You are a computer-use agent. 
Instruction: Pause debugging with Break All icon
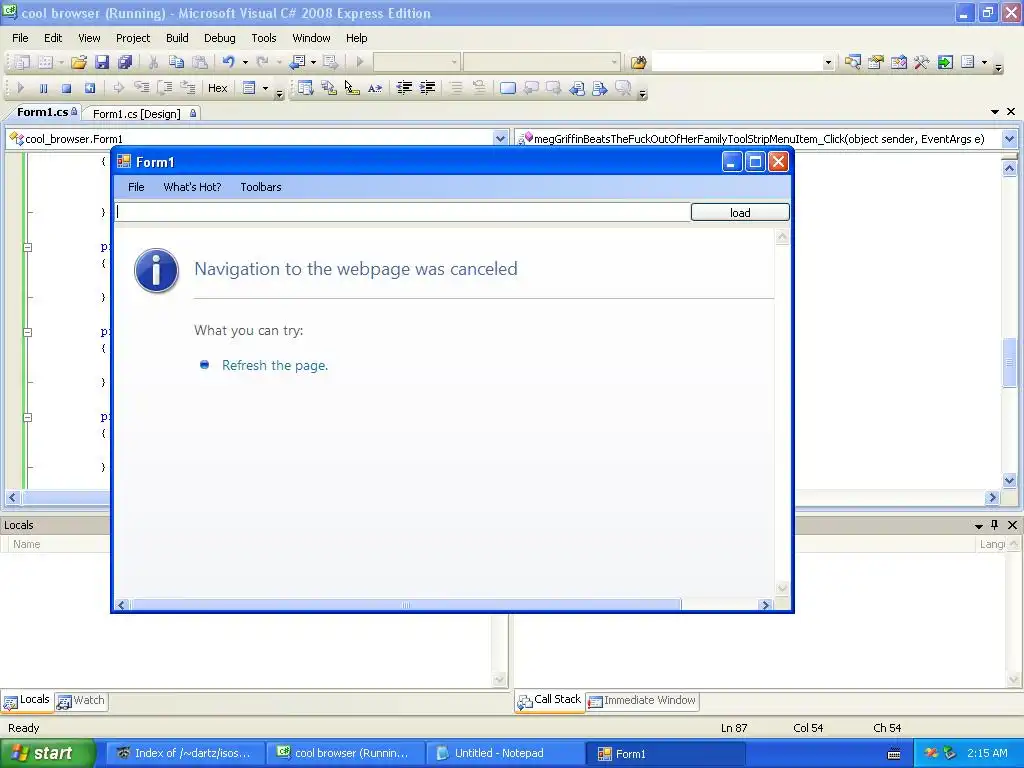[43, 88]
